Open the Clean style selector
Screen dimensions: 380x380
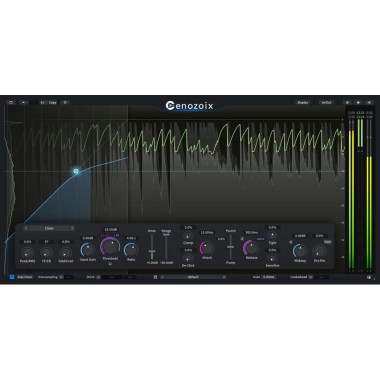(x=49, y=228)
